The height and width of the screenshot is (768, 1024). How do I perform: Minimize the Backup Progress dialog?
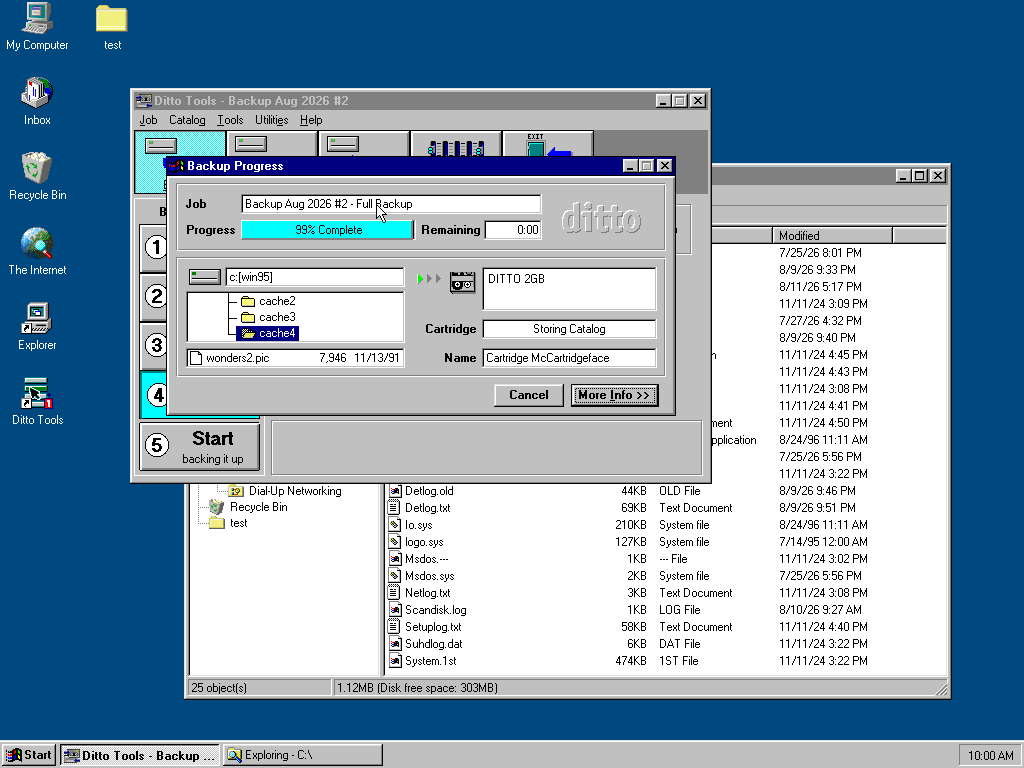click(630, 166)
